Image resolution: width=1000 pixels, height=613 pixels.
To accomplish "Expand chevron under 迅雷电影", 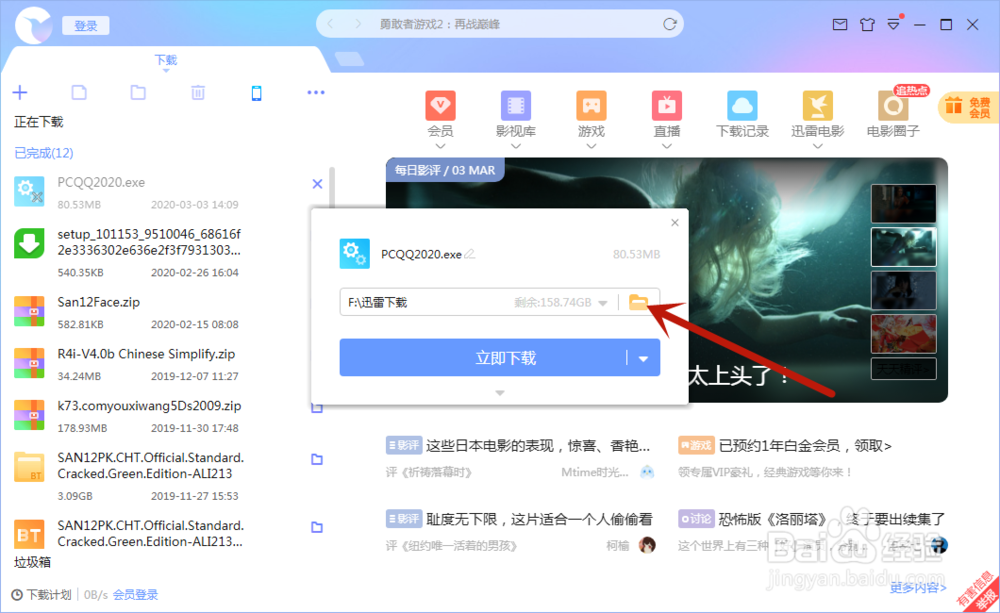I will 817,146.
